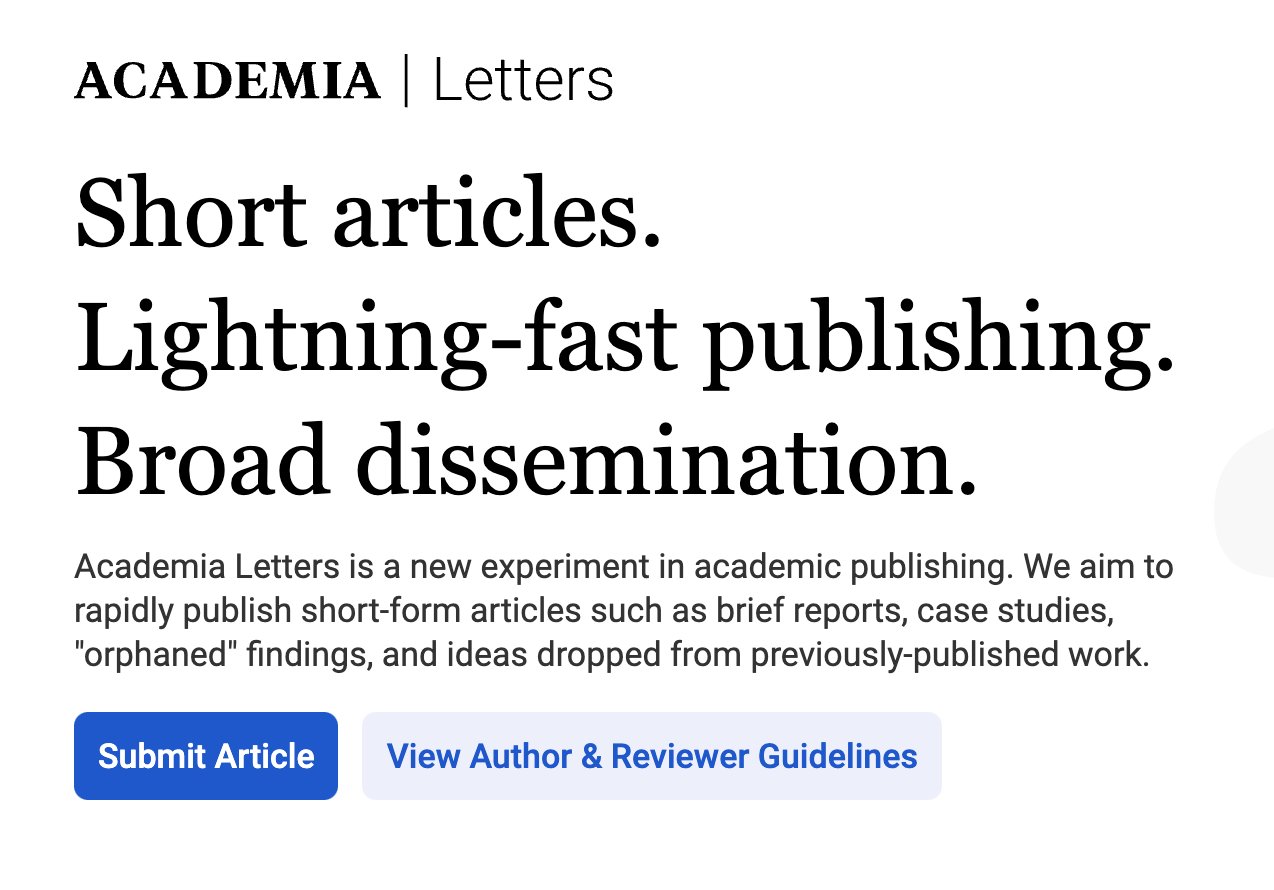Click the vertical divider between ACADEMIA and Letters

(x=406, y=81)
